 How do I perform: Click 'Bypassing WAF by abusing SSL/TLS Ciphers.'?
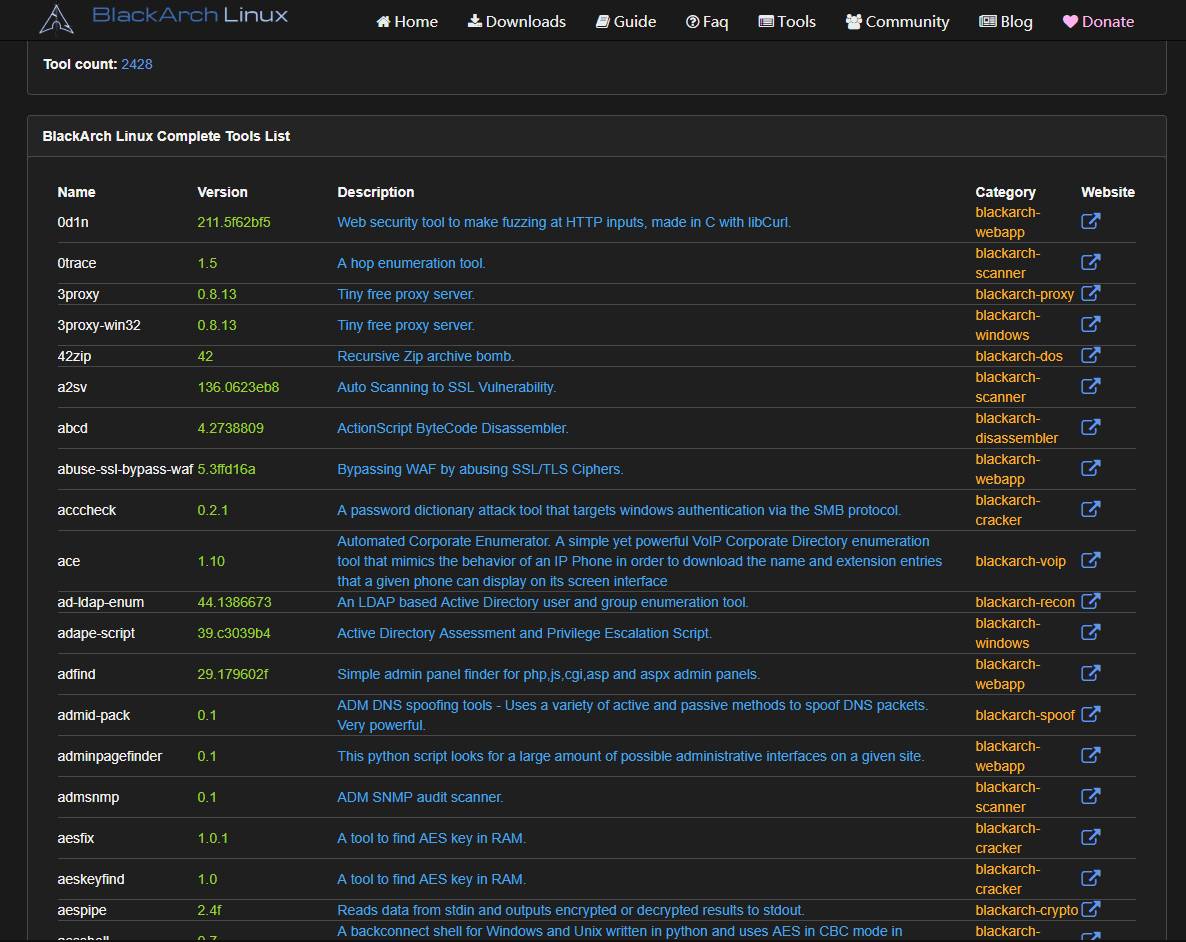(x=480, y=469)
